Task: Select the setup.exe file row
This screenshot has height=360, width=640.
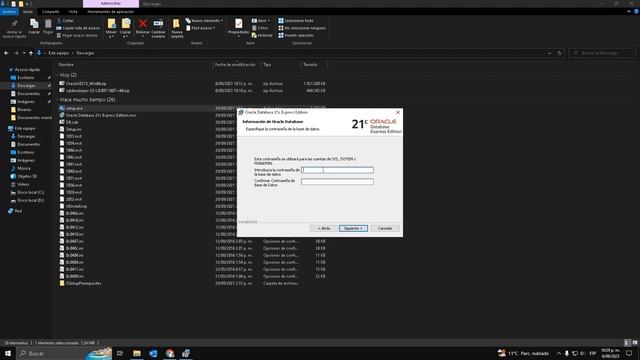Action: point(192,108)
